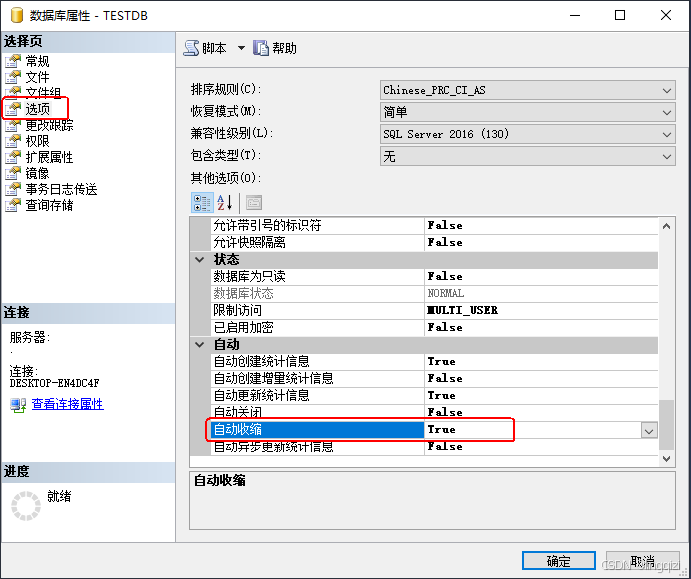
Task: Select the 数据库状态 row
Action: coord(435,293)
